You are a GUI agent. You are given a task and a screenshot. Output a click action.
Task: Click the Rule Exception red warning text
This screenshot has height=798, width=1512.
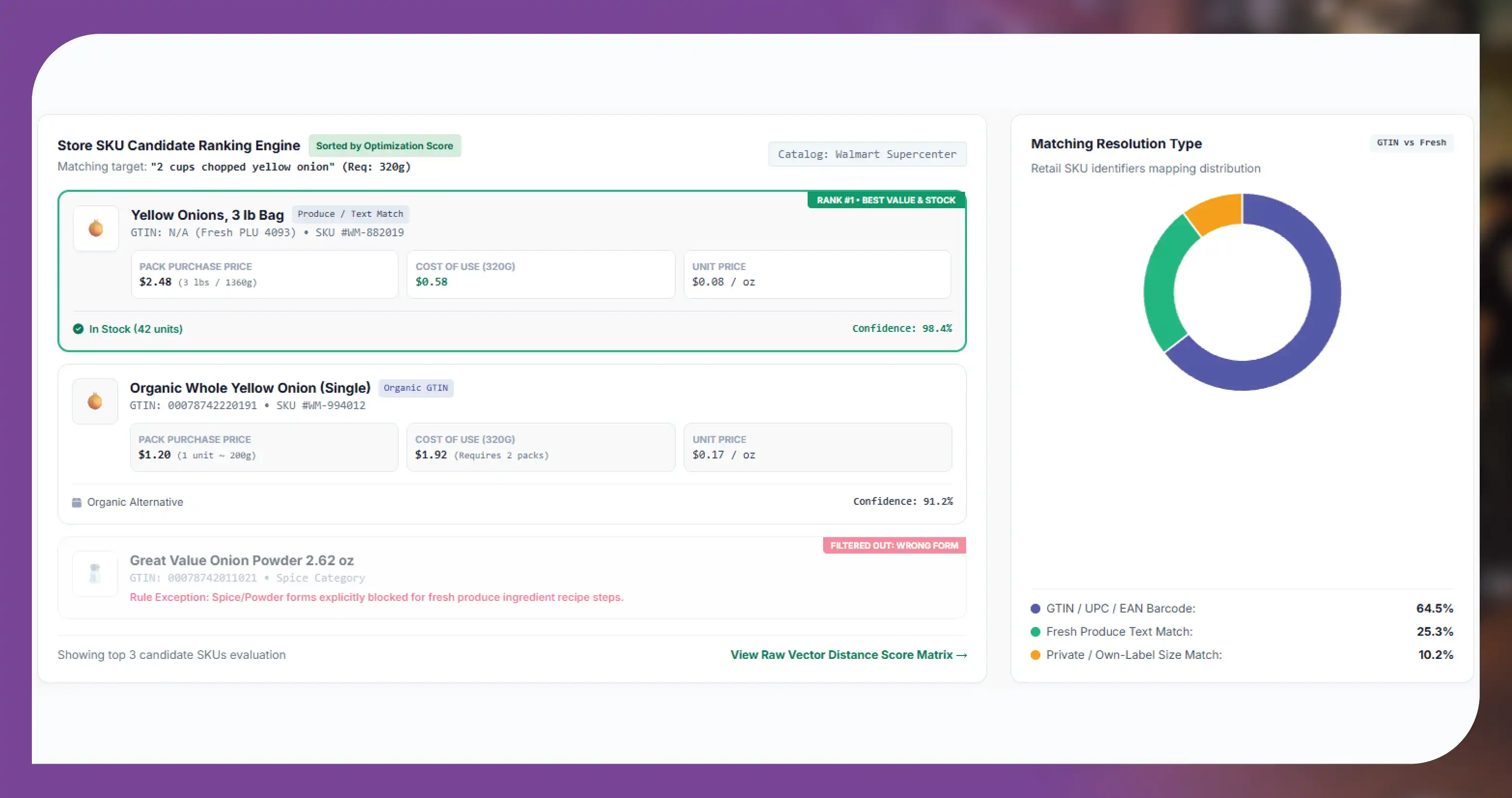376,597
